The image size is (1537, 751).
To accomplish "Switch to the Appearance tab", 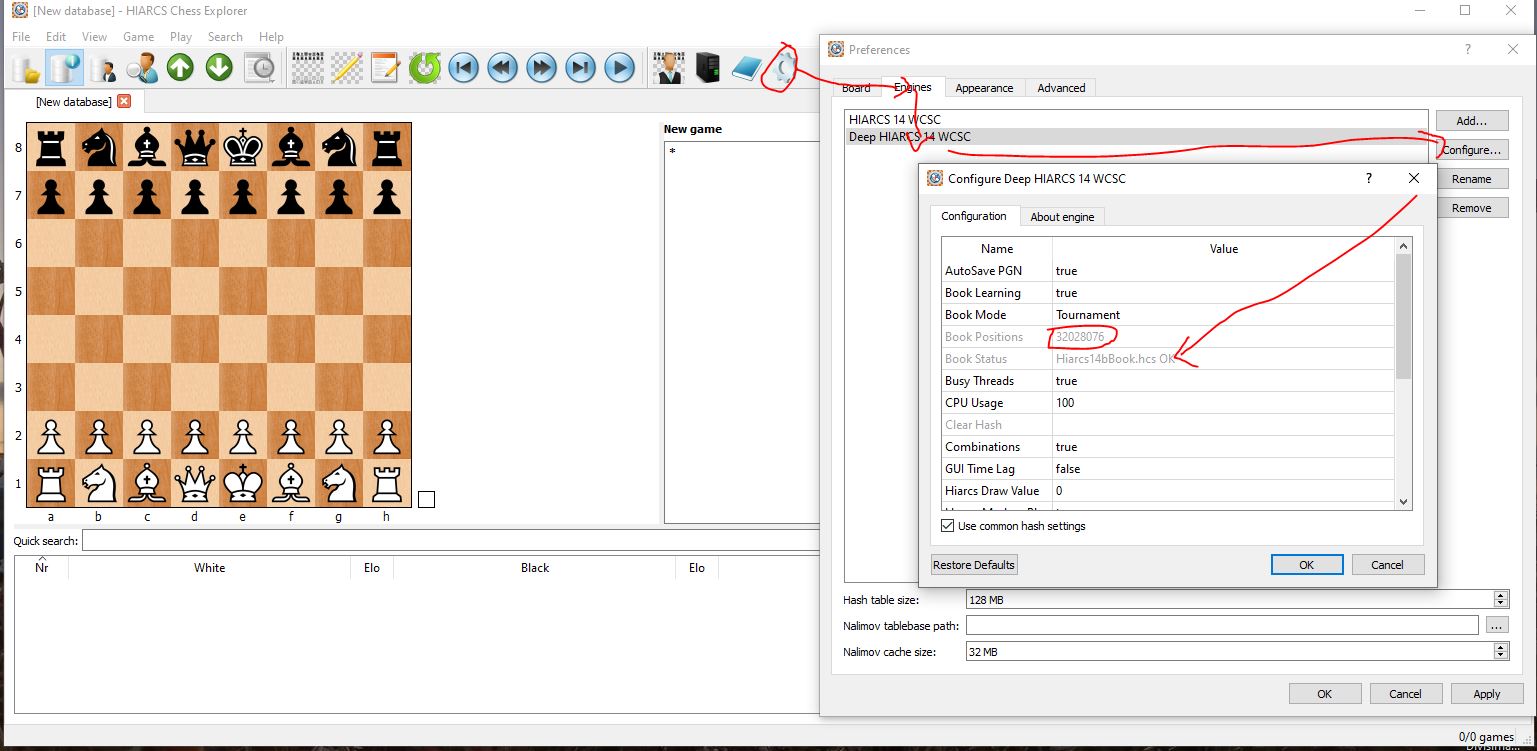I will pos(984,88).
